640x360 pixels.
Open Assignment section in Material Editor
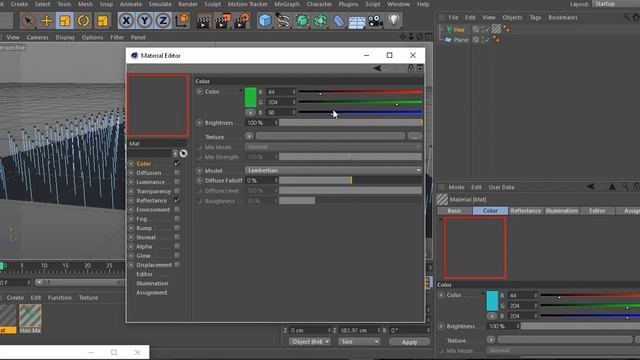tap(152, 293)
